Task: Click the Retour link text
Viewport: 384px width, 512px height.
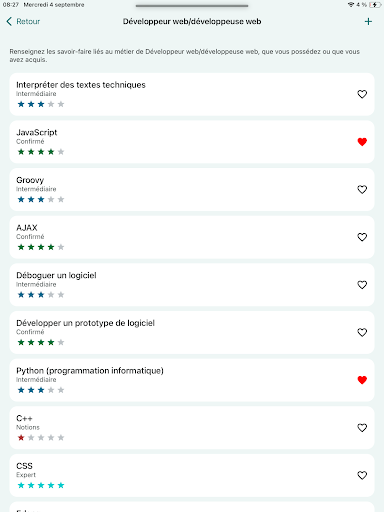Action: coord(28,22)
